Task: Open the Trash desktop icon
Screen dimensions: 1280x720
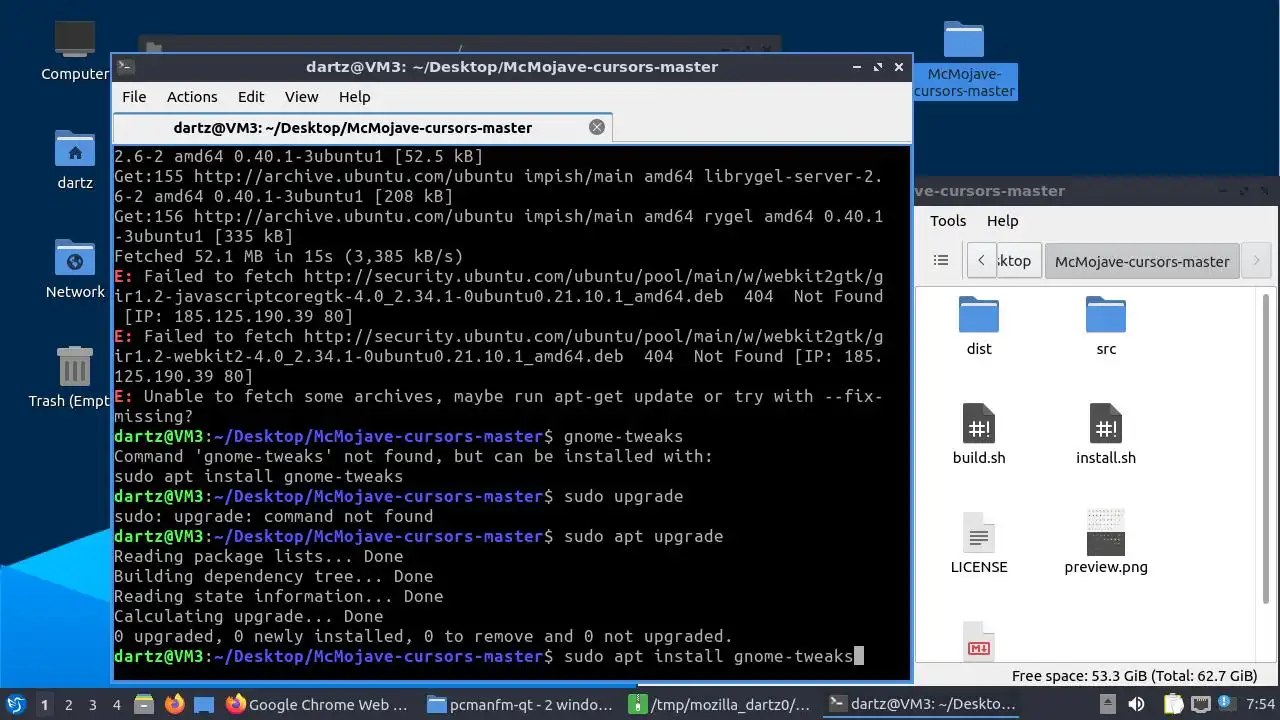Action: (74, 377)
